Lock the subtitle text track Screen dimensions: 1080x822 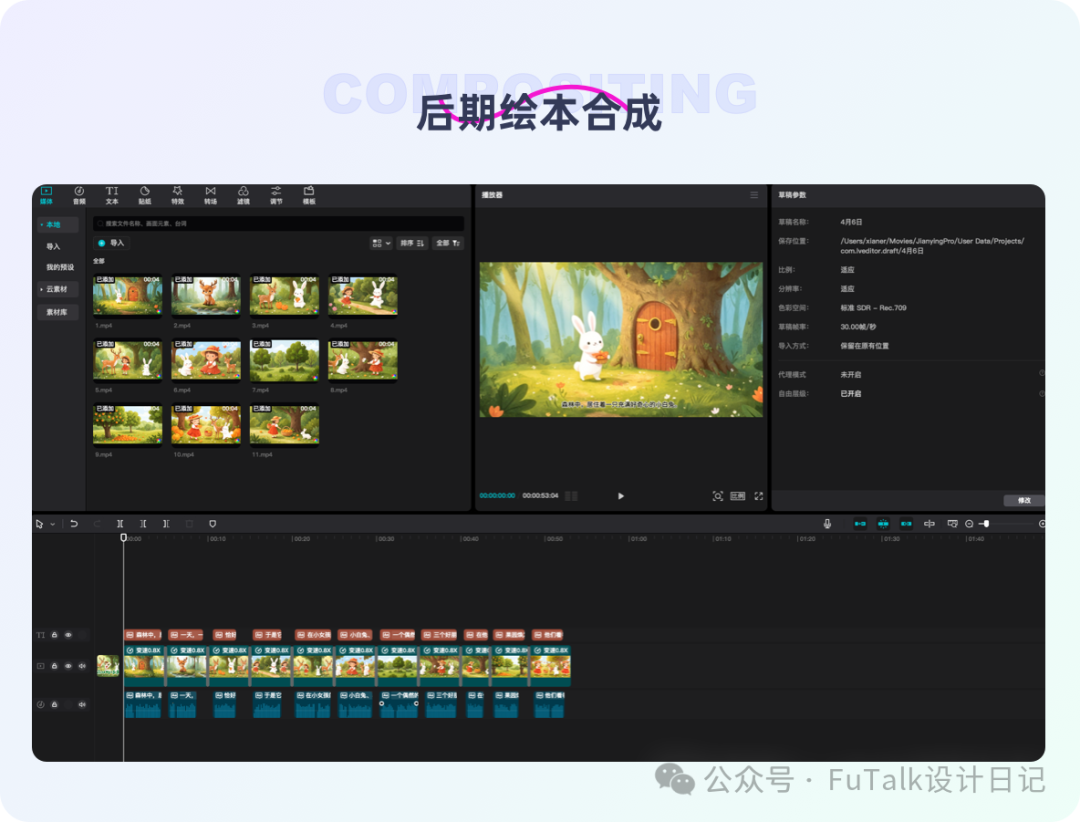(54, 635)
